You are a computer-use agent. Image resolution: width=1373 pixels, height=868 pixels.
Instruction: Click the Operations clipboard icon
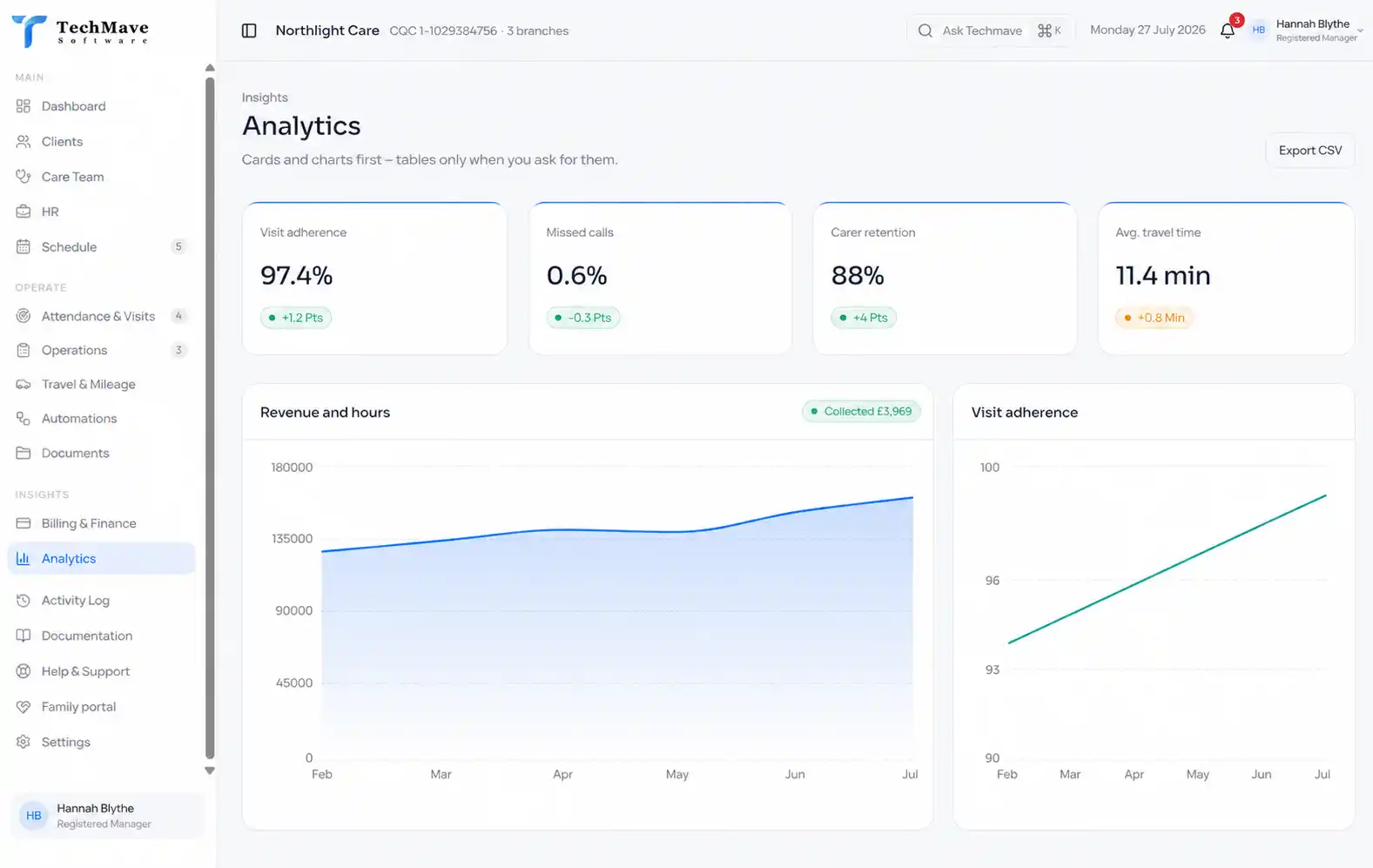24,350
